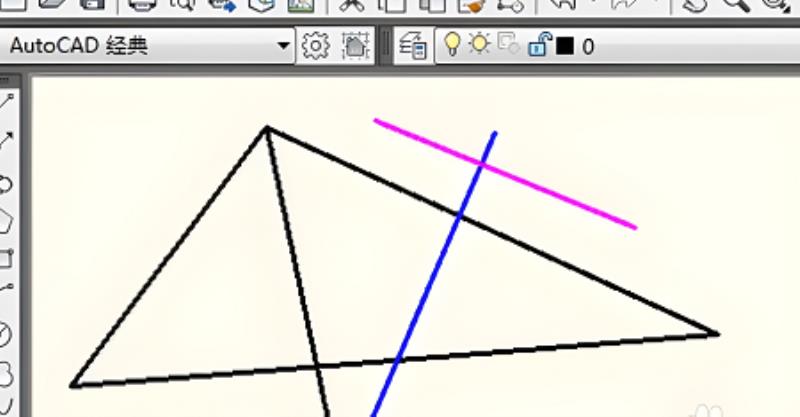The width and height of the screenshot is (800, 417).
Task: Click the My Workspace house icon
Action: pos(356,46)
